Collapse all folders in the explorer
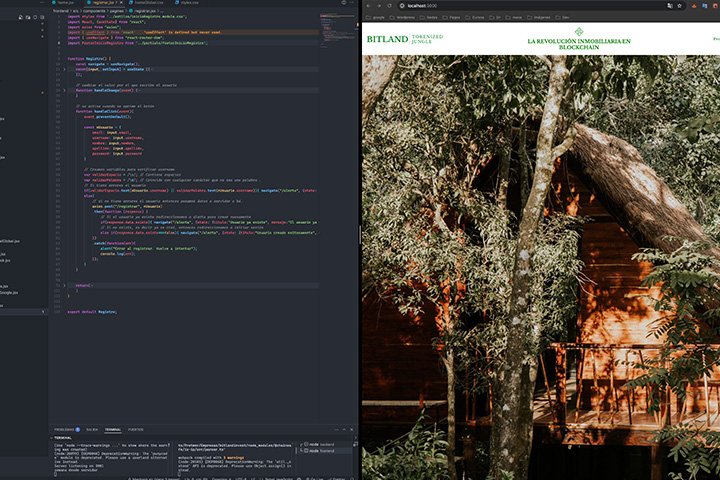720x480 pixels. click(42, 17)
